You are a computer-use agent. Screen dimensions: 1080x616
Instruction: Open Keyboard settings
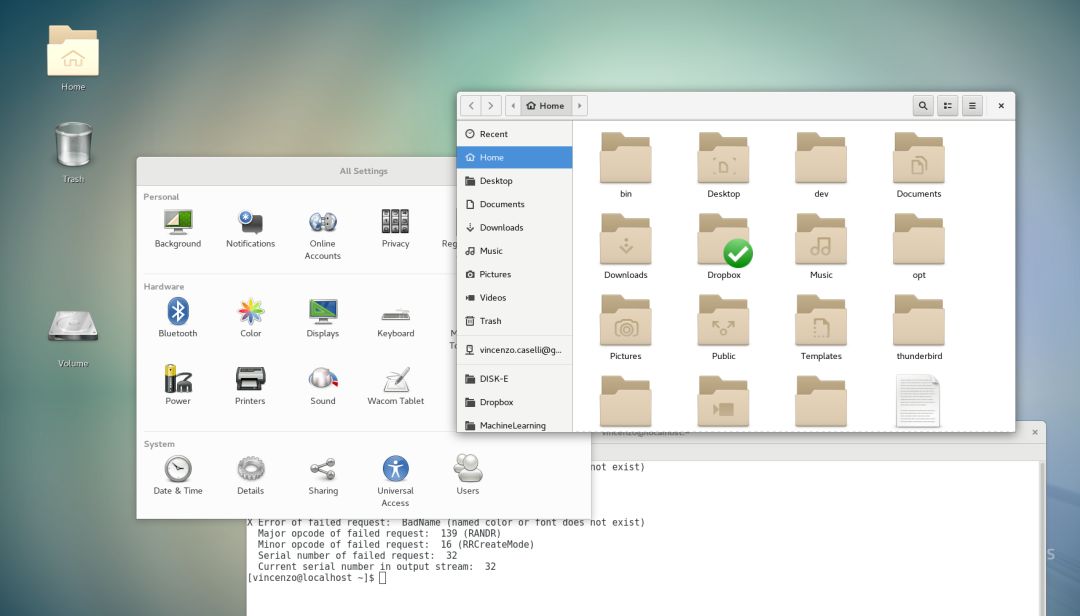pos(395,322)
